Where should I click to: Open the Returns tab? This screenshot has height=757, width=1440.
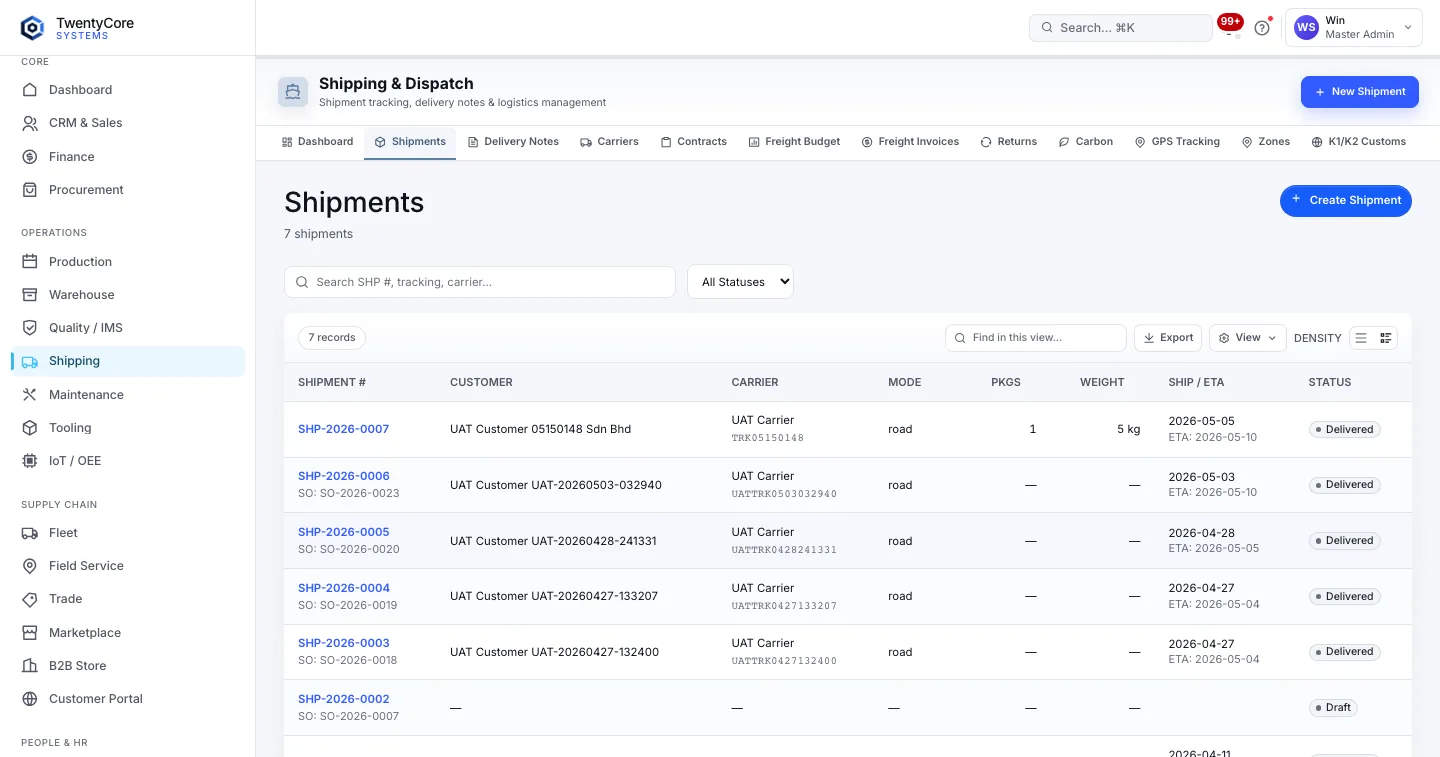click(1009, 142)
